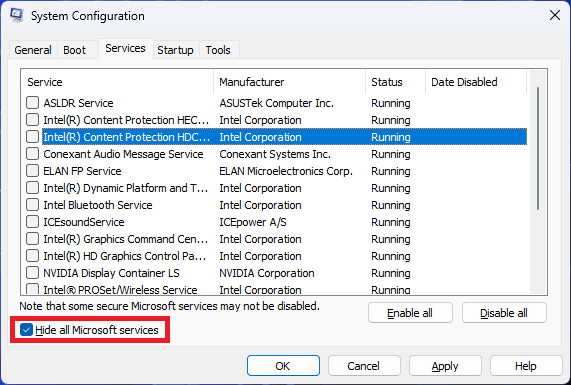The height and width of the screenshot is (385, 571).
Task: Click ICEpower A/S manufacturer cell
Action: click(253, 222)
